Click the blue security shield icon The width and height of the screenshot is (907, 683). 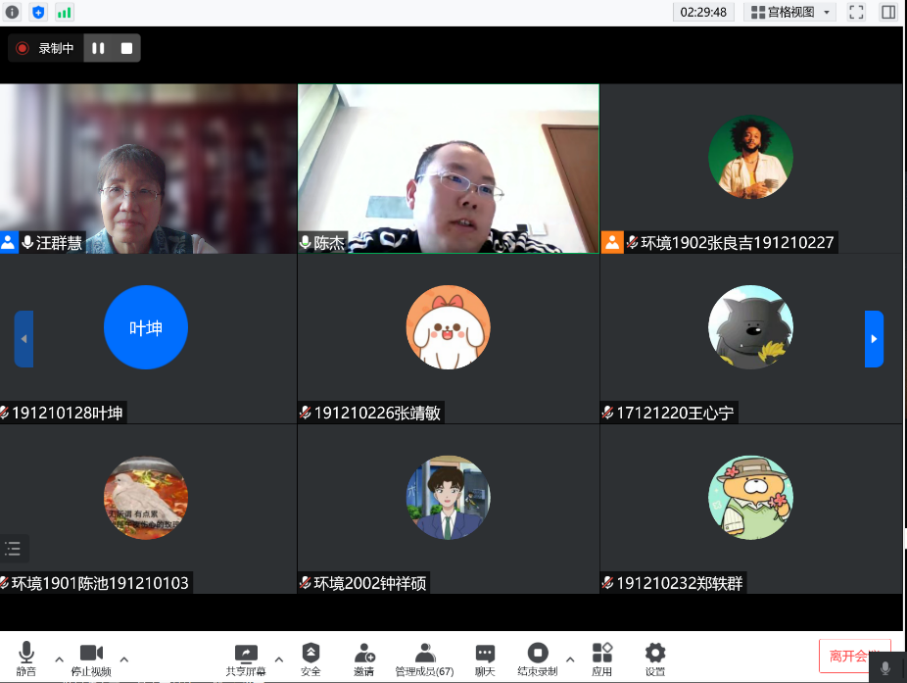(38, 12)
